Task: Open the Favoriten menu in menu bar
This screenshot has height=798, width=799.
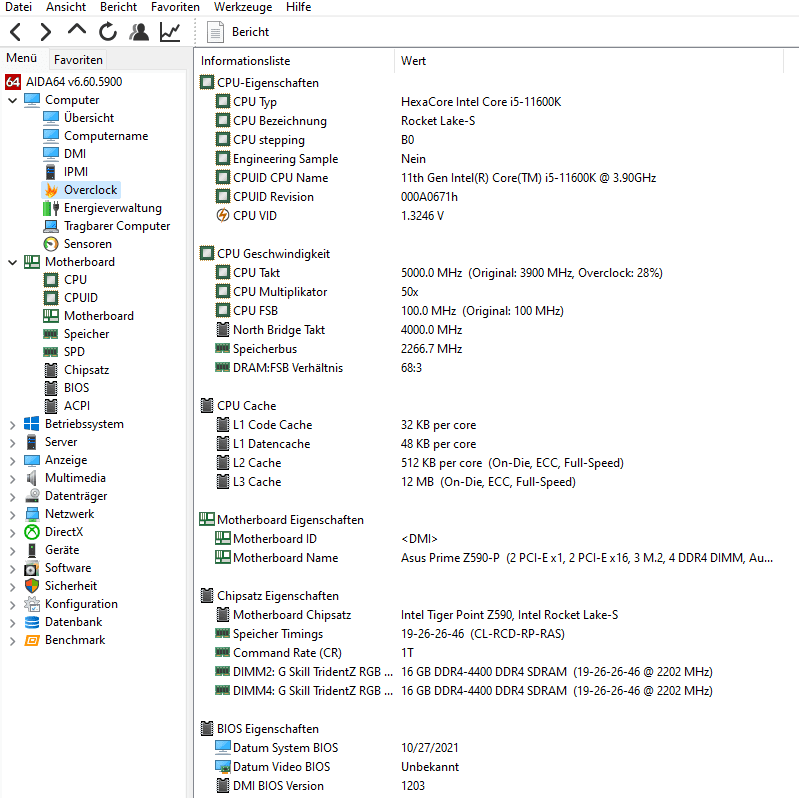Action: [175, 7]
